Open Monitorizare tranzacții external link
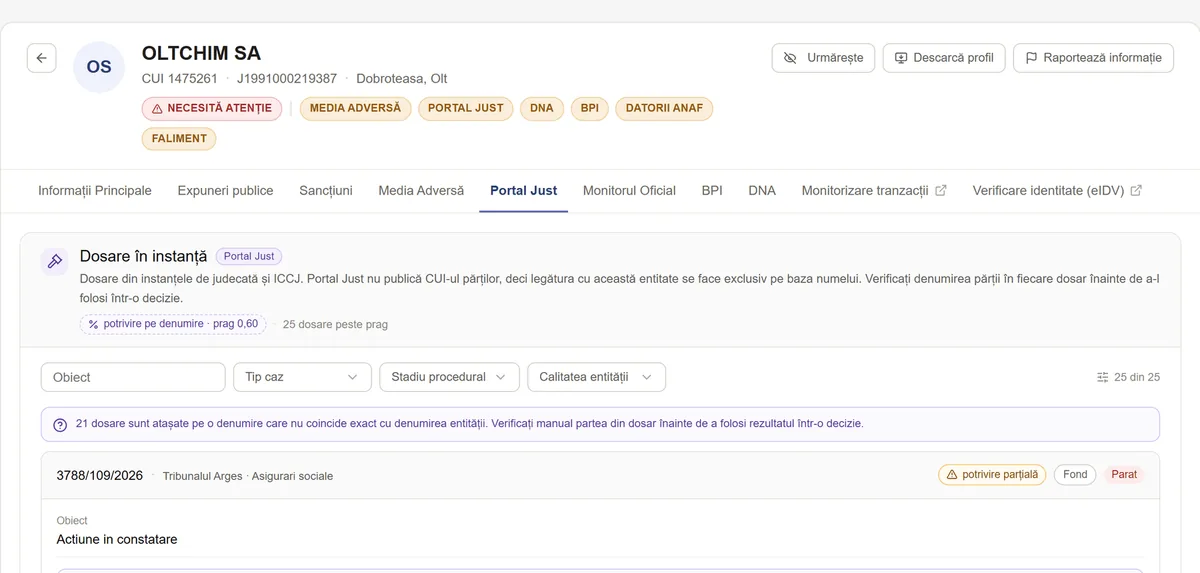Image resolution: width=1200 pixels, height=573 pixels. (x=874, y=190)
